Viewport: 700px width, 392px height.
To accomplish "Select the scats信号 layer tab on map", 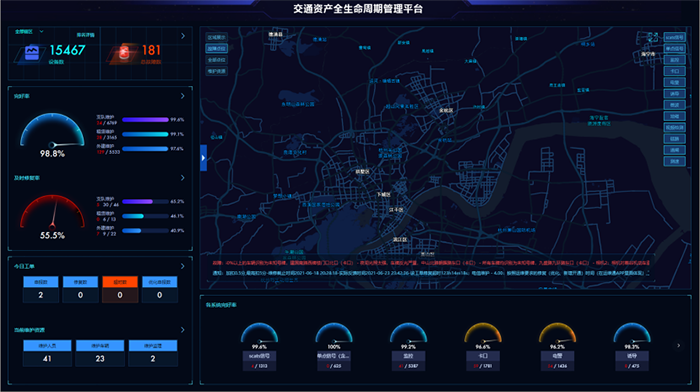I will [674, 38].
